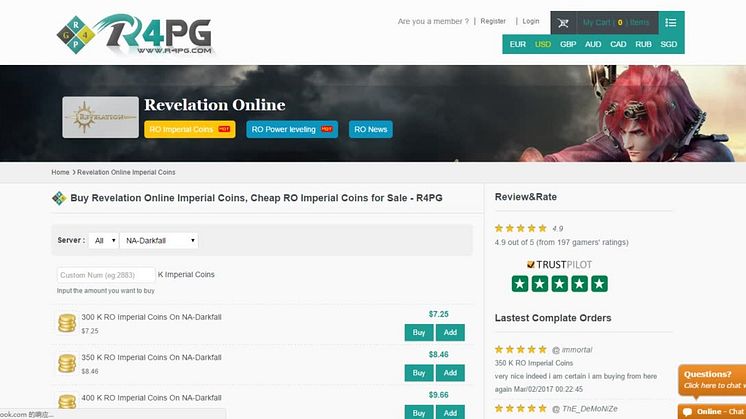The height and width of the screenshot is (419, 746).
Task: Click the gold coins icon for 350 K
Action: point(67,363)
